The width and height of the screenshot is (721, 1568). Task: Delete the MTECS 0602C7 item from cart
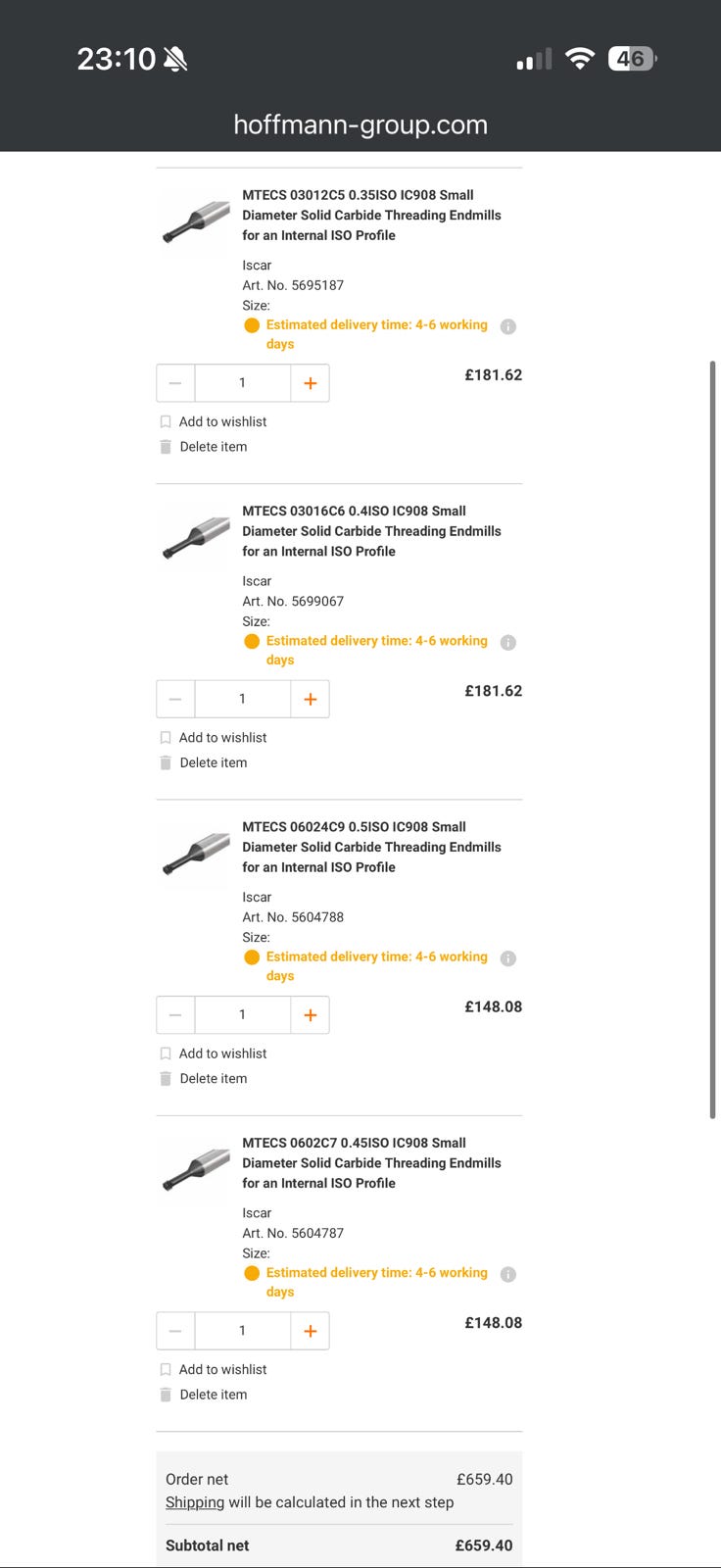click(212, 1395)
